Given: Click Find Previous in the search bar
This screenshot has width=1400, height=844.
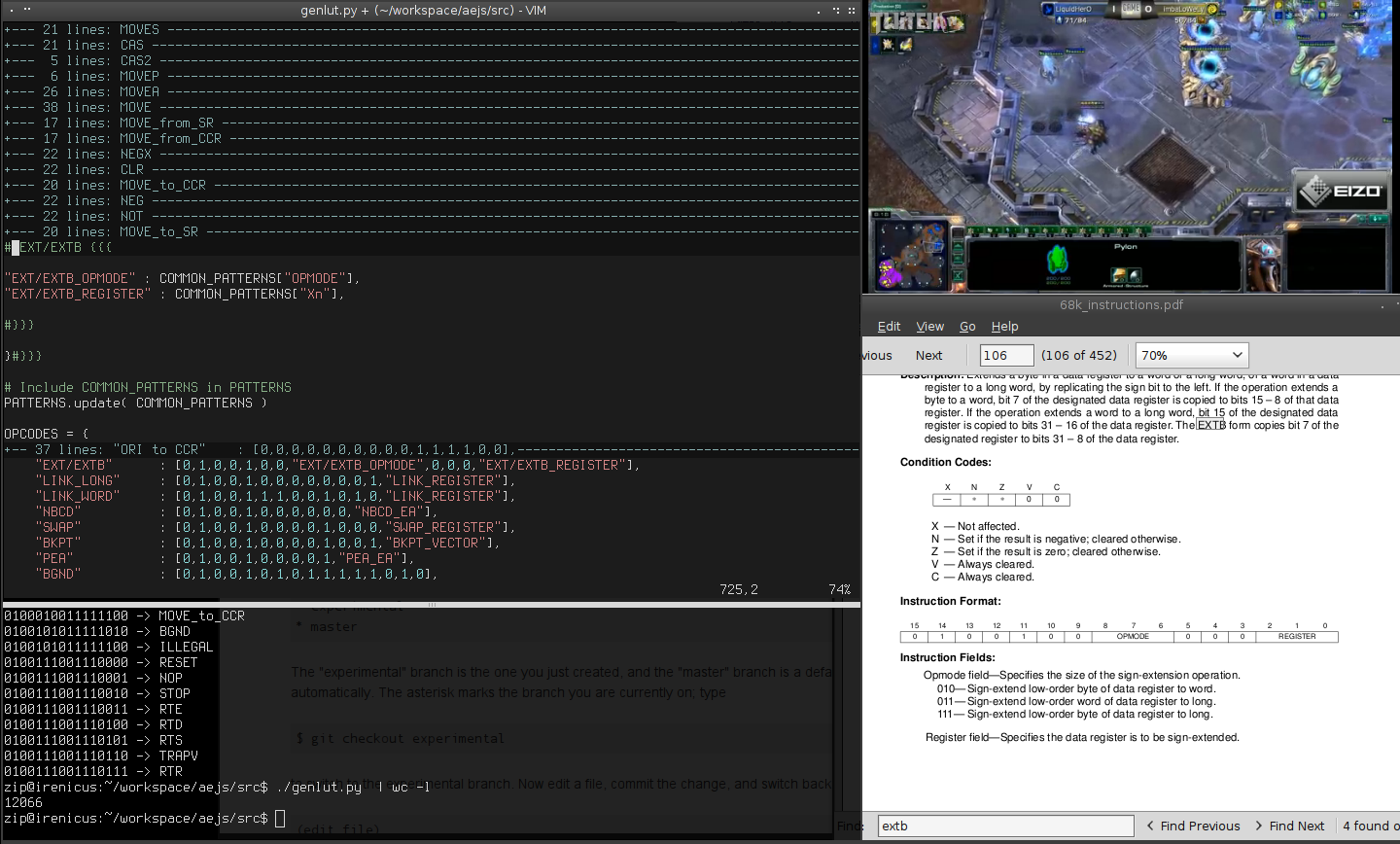Looking at the screenshot, I should (1193, 826).
